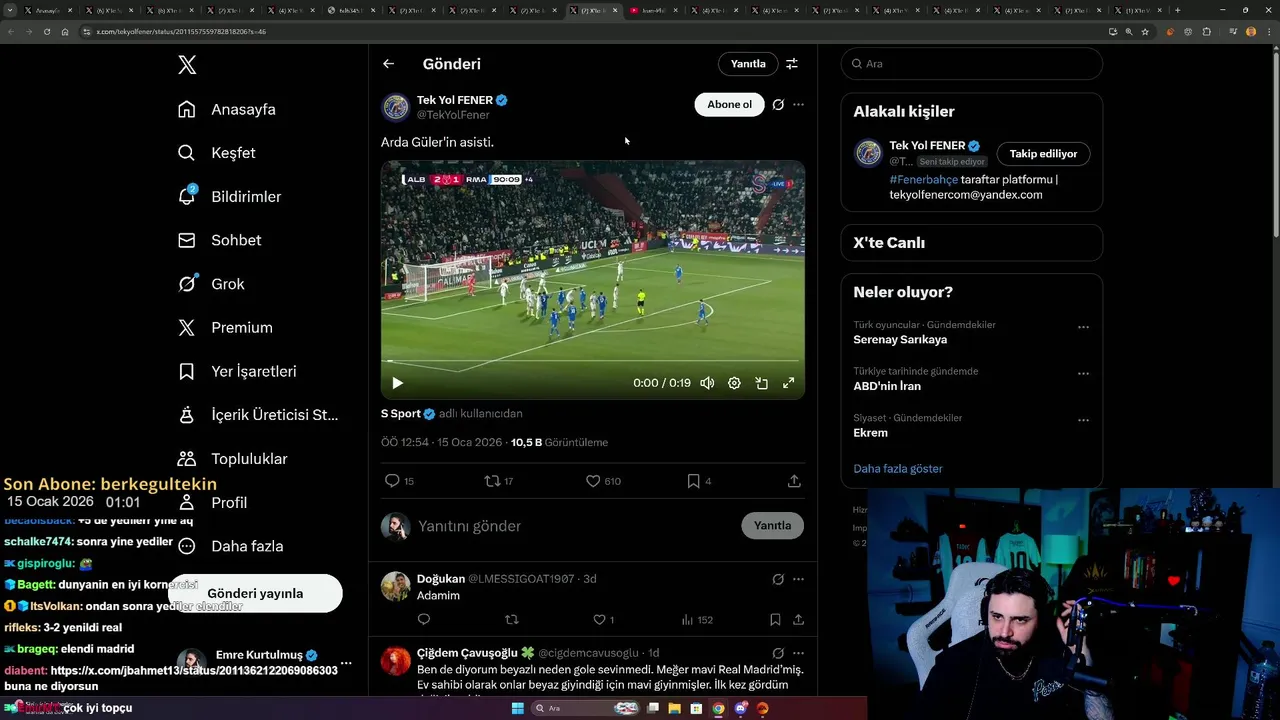Viewport: 1280px width, 720px height.
Task: Click the Takip ediliyor button
Action: (x=1043, y=154)
